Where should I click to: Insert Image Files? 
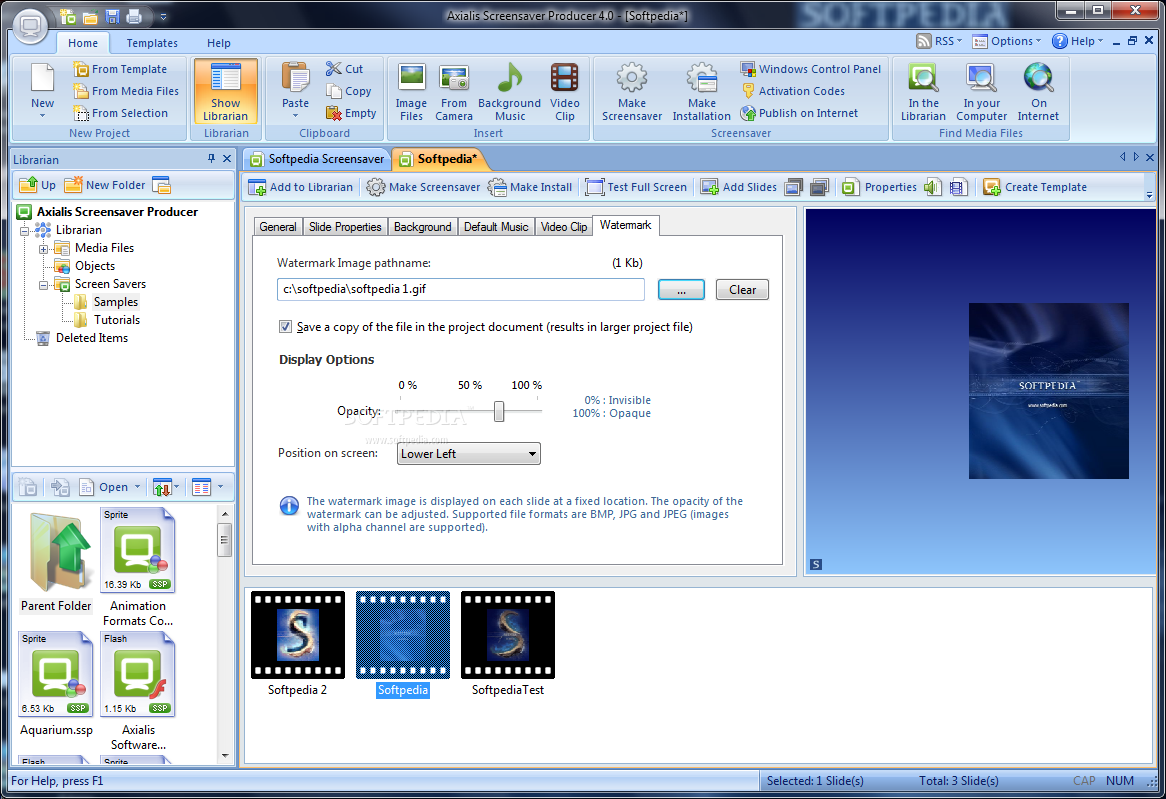click(411, 92)
